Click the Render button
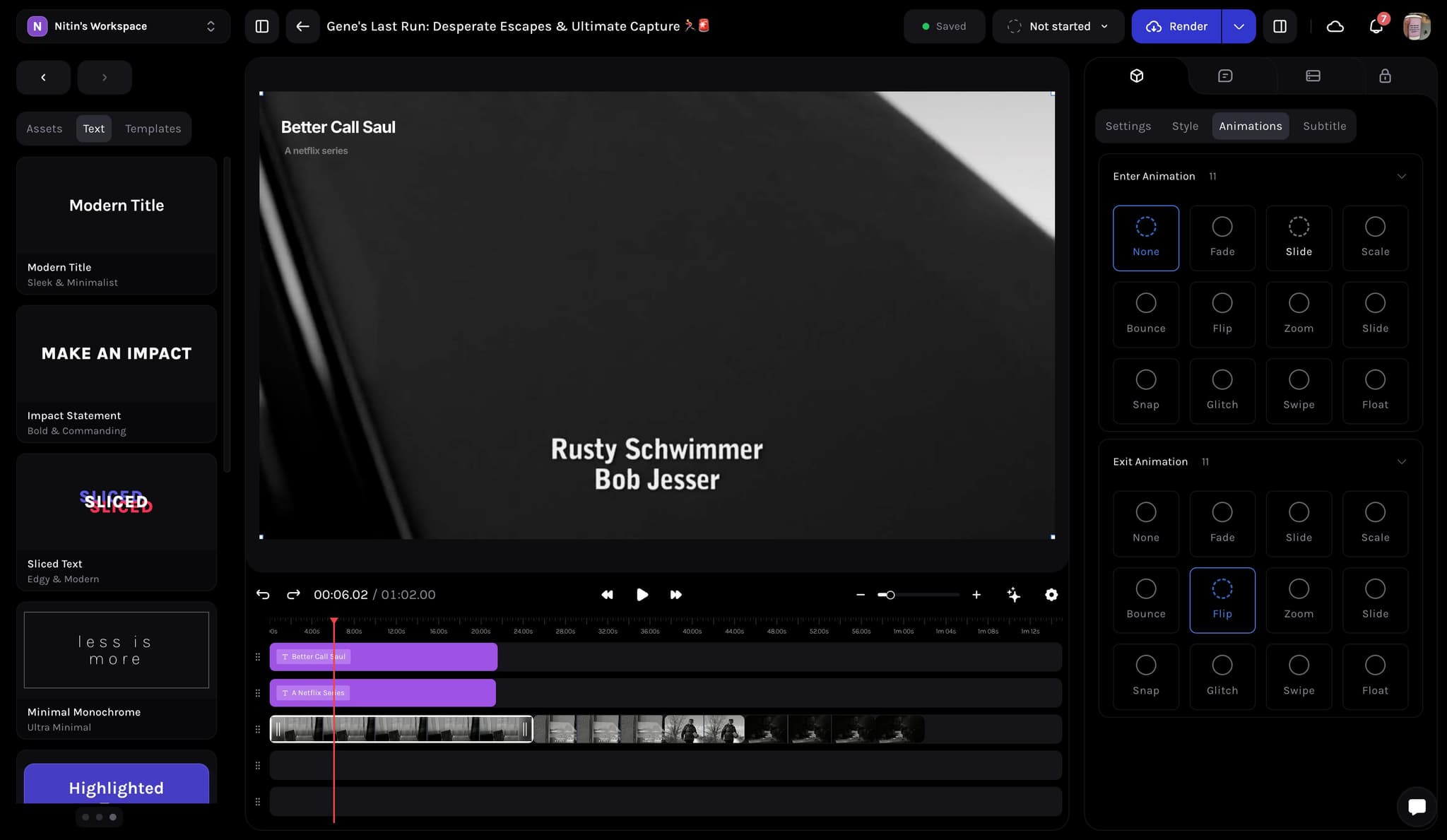Viewport: 1447px width, 840px height. click(x=1176, y=26)
